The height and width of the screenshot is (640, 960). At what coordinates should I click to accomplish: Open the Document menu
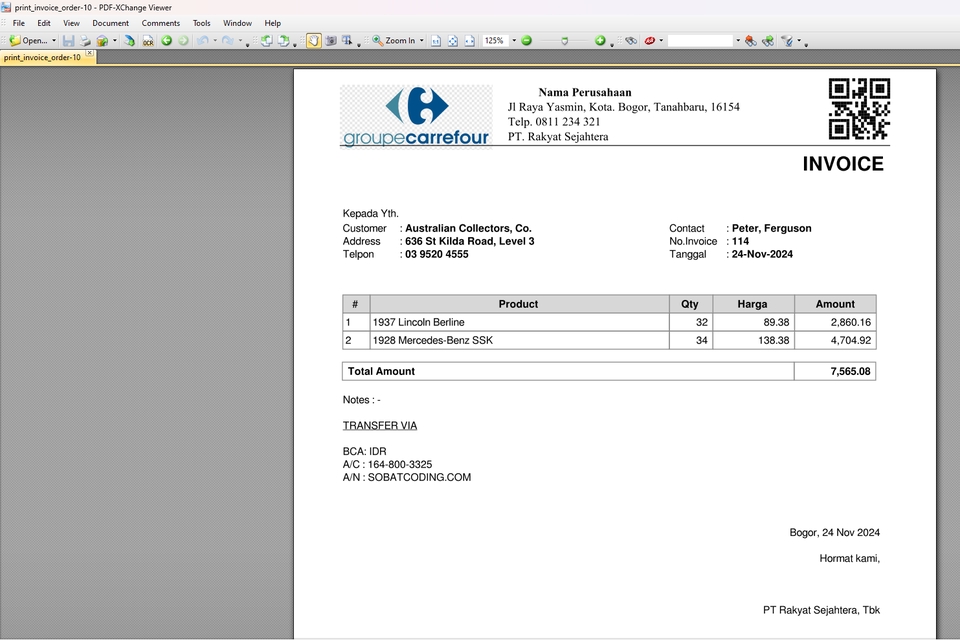[x=111, y=23]
